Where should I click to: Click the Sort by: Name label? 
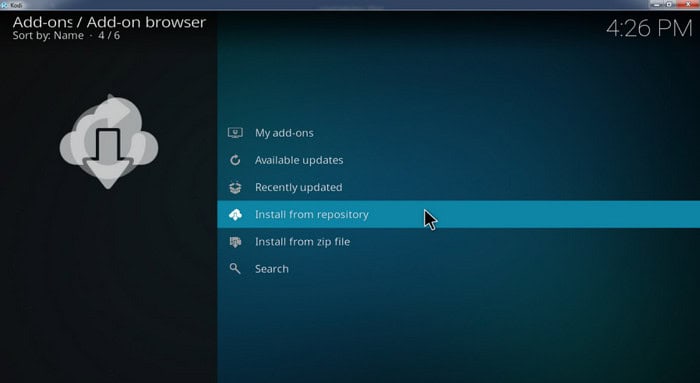coord(48,36)
